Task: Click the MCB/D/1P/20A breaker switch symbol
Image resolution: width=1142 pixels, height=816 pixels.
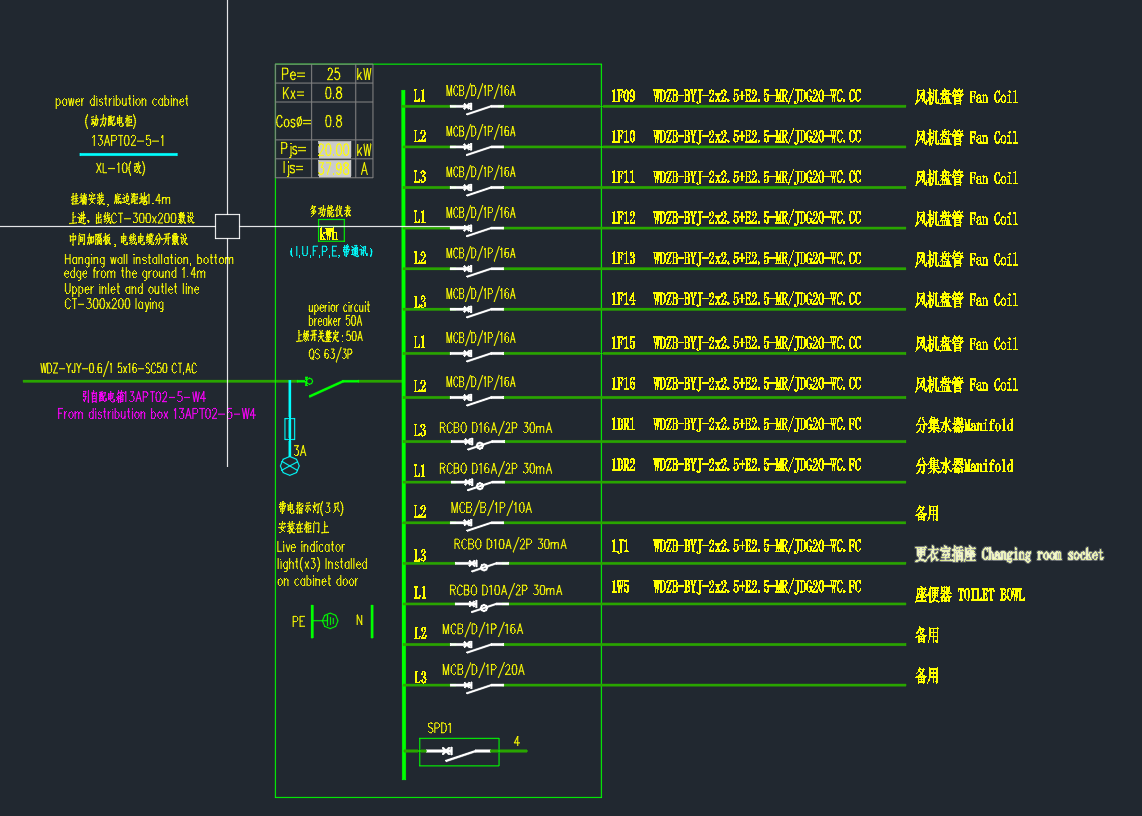Action: click(476, 686)
